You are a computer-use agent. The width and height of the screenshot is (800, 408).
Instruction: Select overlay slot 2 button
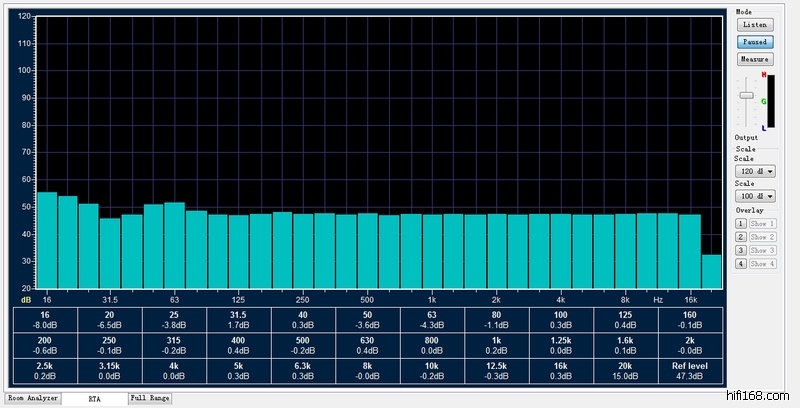[x=741, y=237]
